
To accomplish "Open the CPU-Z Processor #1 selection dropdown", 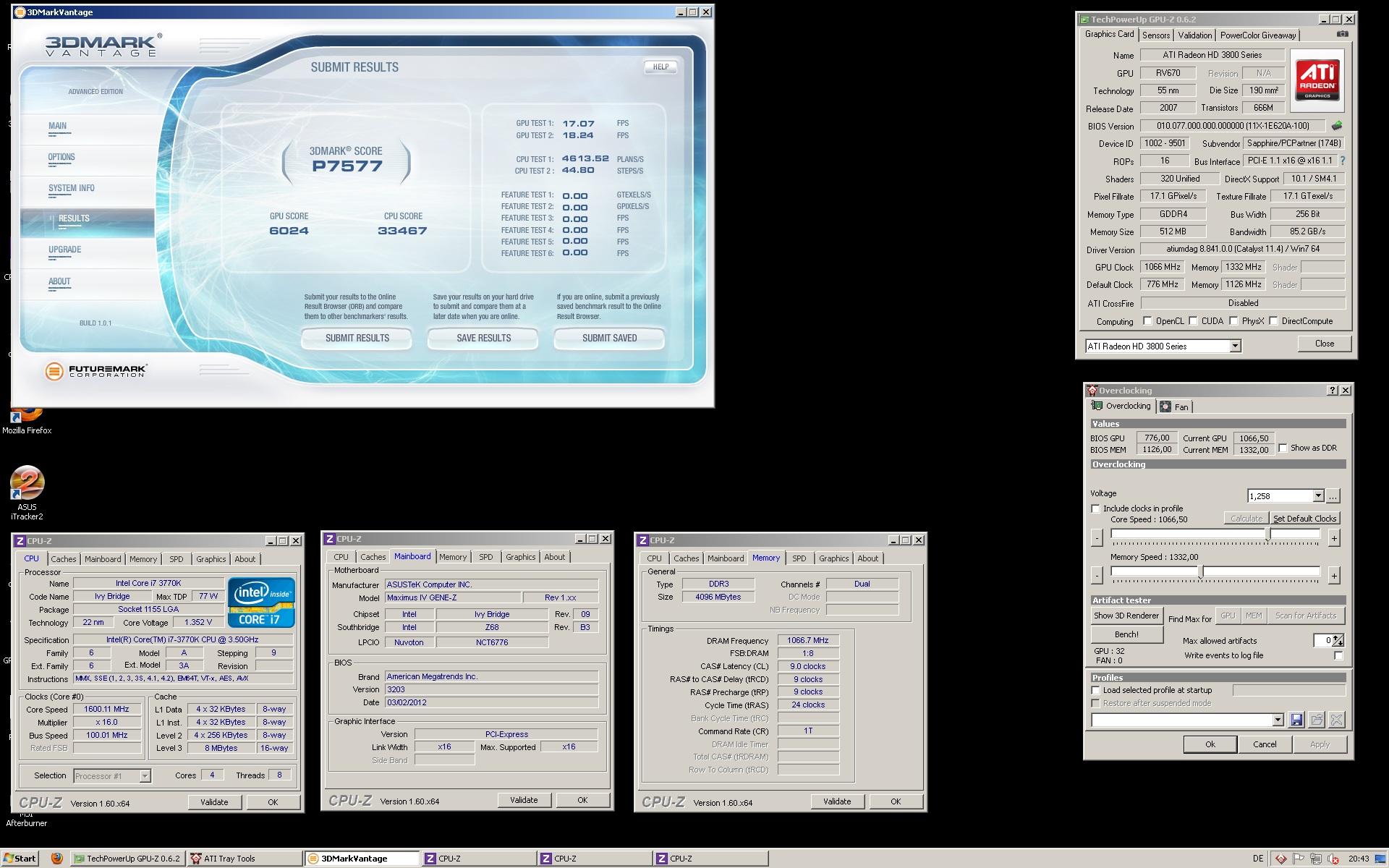I will 145,776.
